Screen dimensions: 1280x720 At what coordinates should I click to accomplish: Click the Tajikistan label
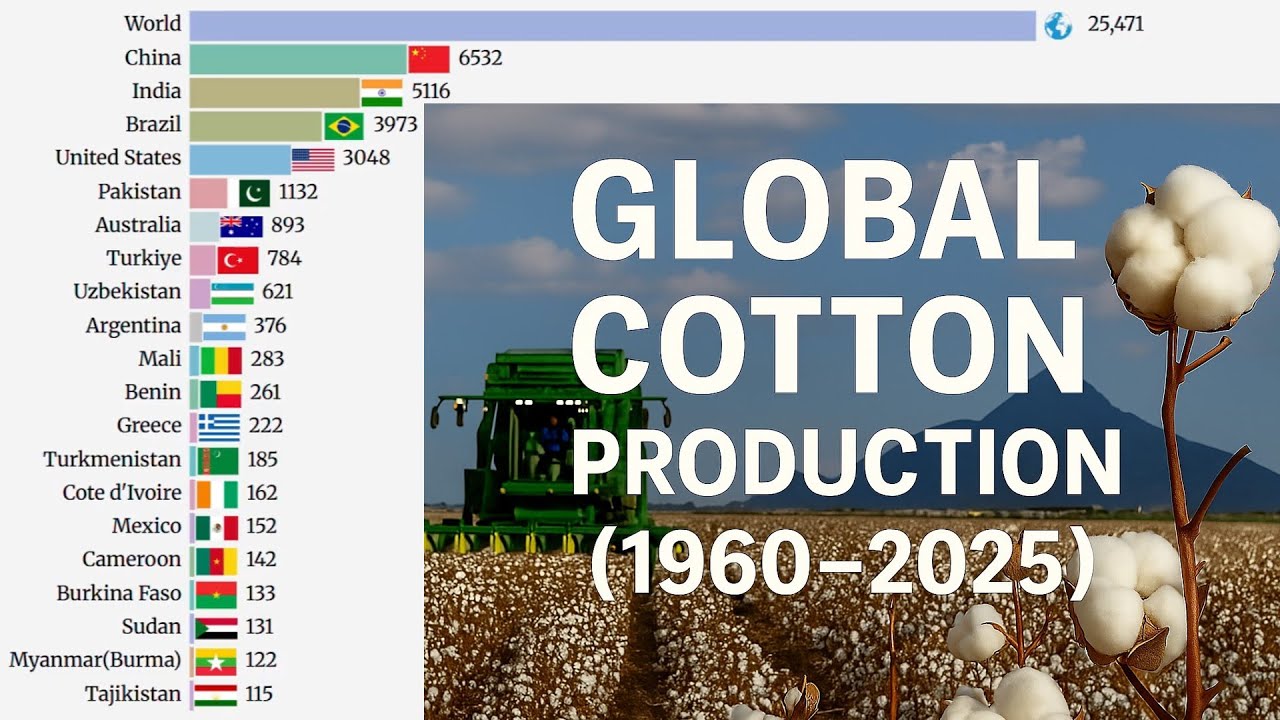coord(133,694)
